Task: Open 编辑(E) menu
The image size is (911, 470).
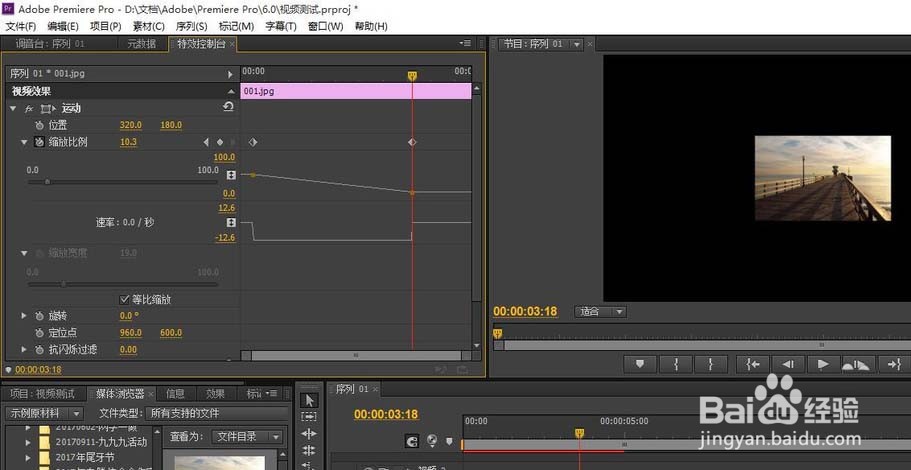Action: 63,26
